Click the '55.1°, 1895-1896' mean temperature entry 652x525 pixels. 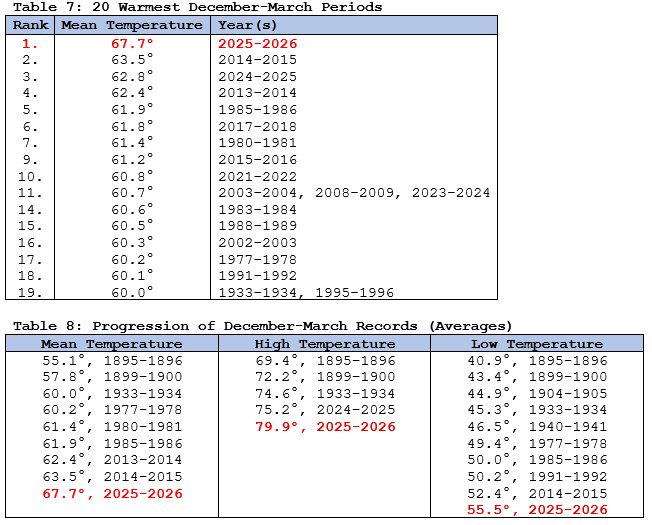click(x=111, y=361)
